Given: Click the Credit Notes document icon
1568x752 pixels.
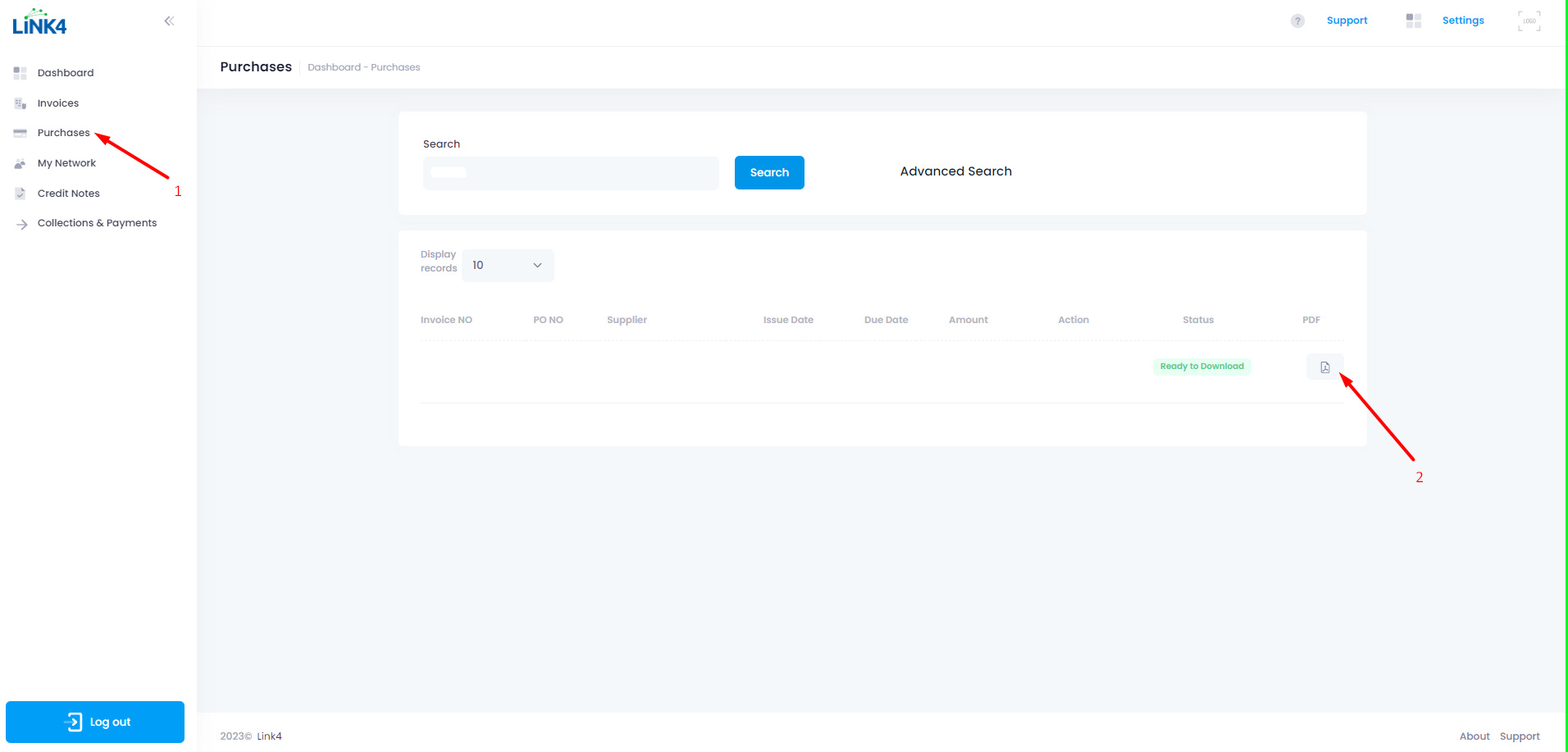Looking at the screenshot, I should pos(21,194).
